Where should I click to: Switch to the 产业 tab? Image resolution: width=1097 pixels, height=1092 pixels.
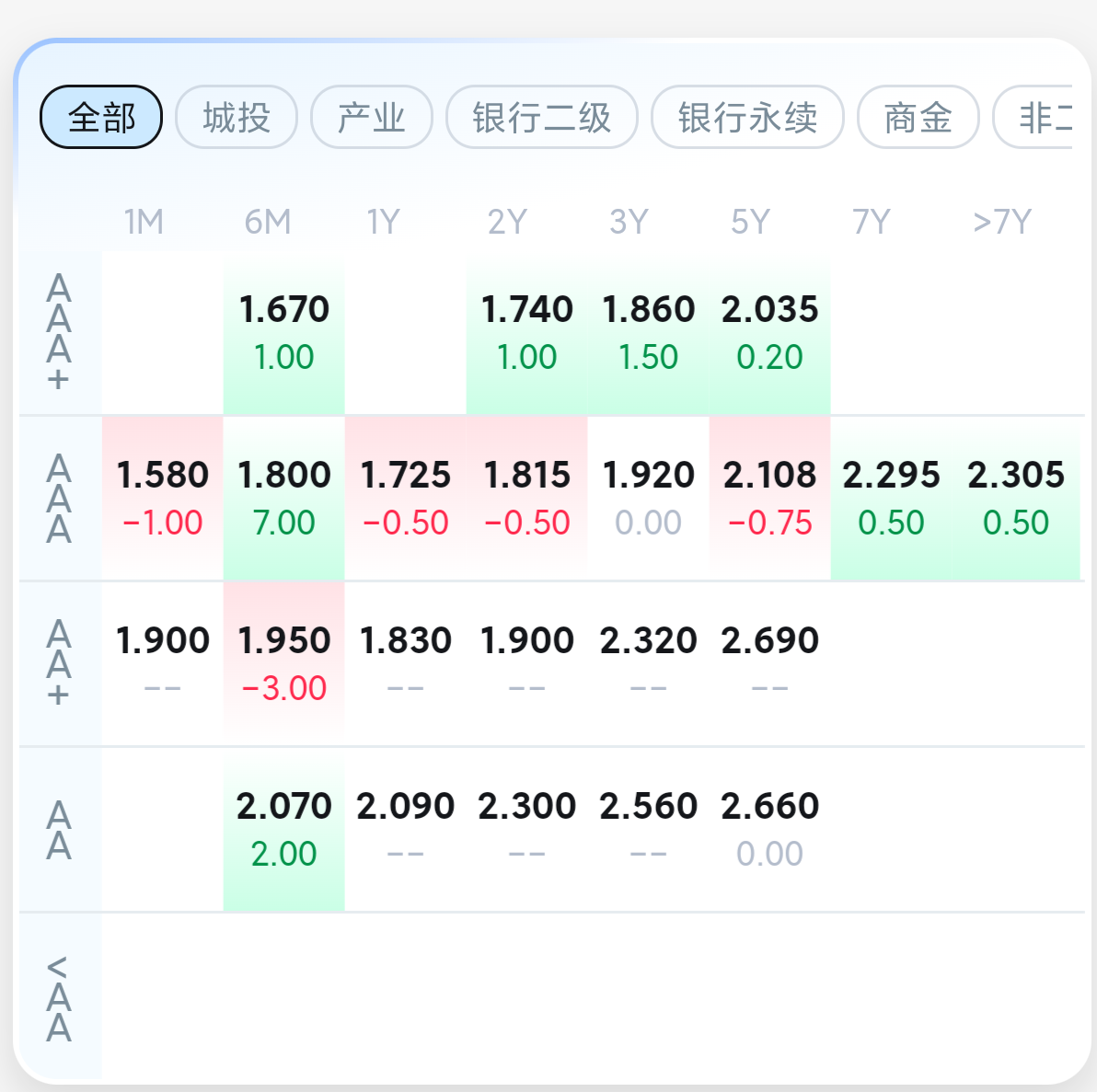[372, 117]
